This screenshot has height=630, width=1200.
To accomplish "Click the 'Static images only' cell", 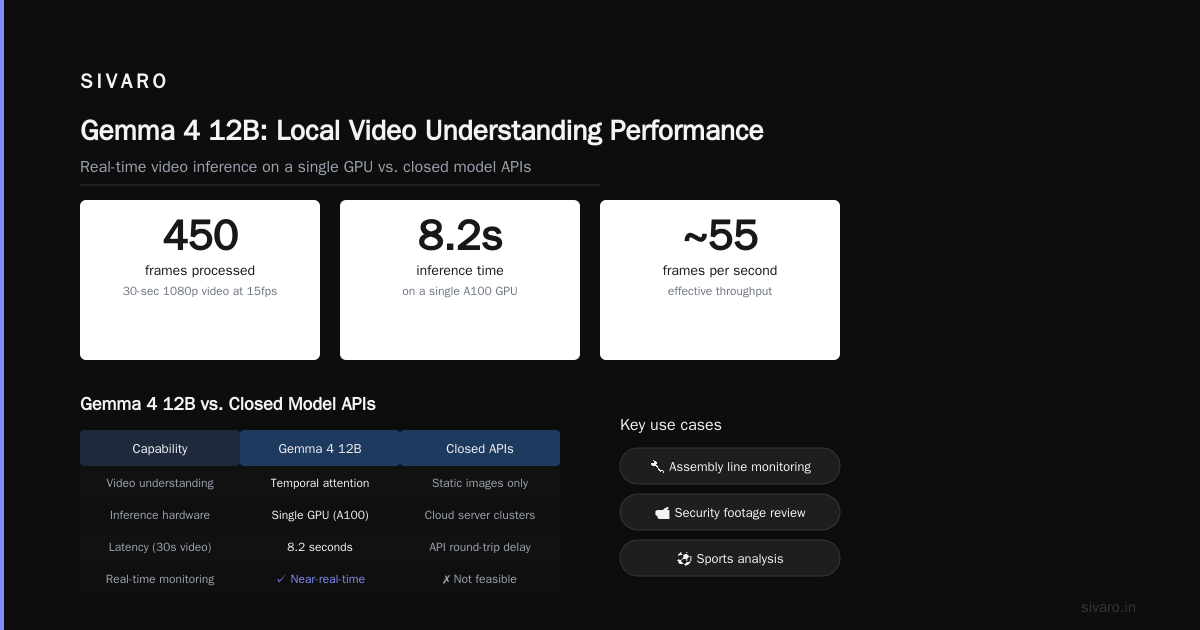I will 480,483.
